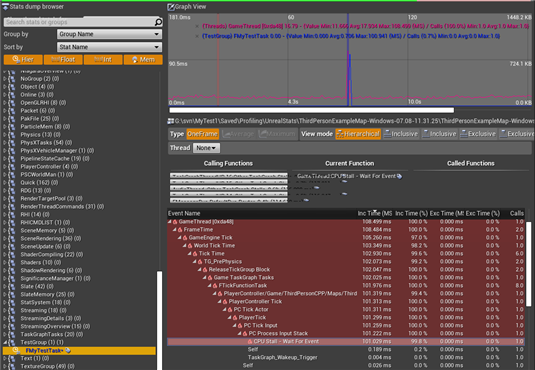This screenshot has height=370, width=535.
Task: Select the TaskGraph_Wakeup_Trigger row
Action: coord(346,357)
